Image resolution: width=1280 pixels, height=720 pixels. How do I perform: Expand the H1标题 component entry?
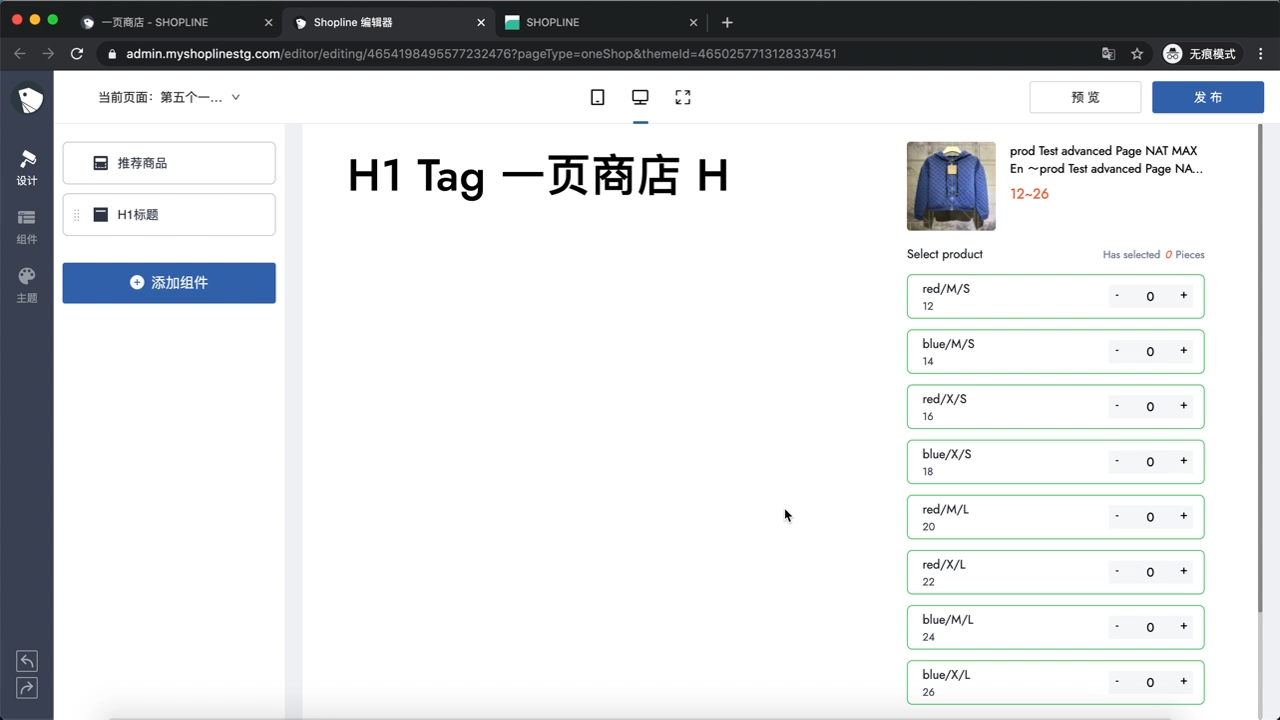168,214
